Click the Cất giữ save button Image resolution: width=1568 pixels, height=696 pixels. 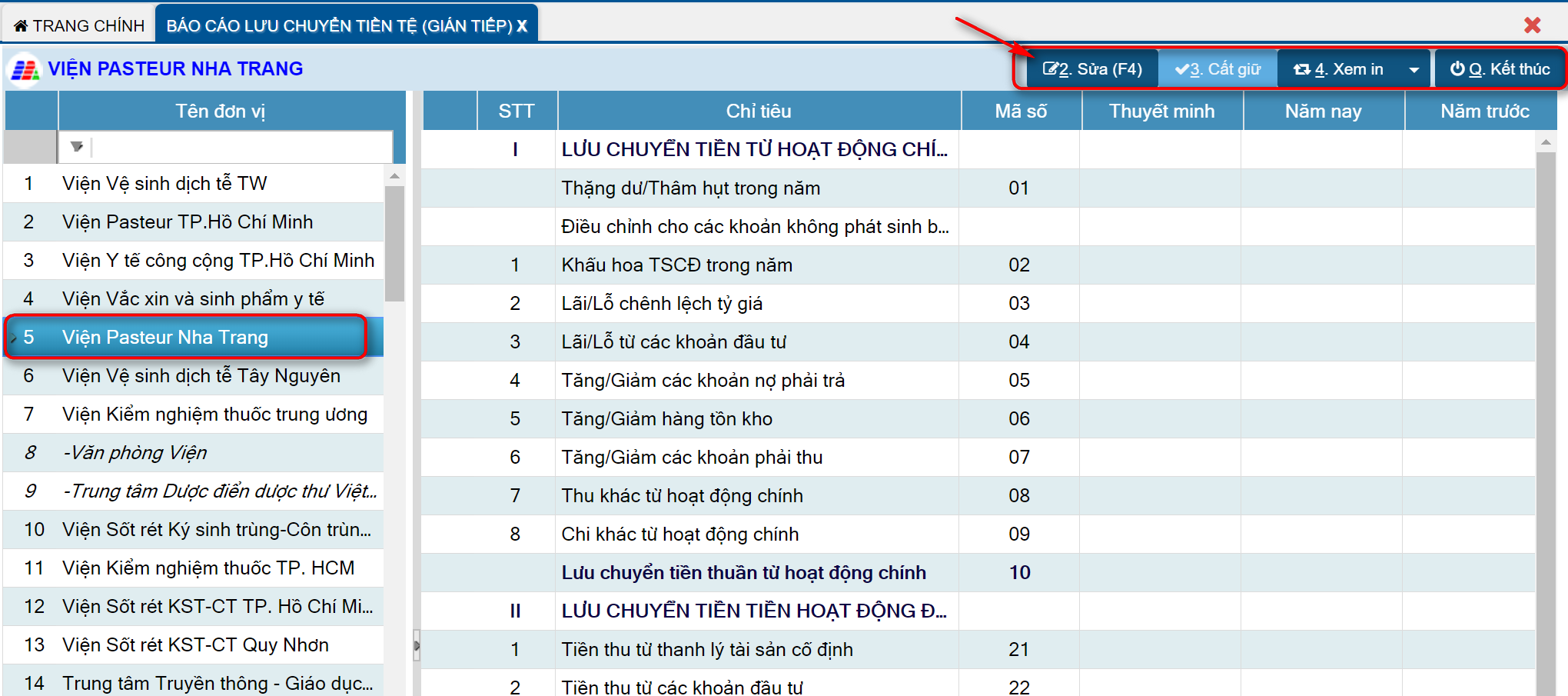coord(1218,69)
